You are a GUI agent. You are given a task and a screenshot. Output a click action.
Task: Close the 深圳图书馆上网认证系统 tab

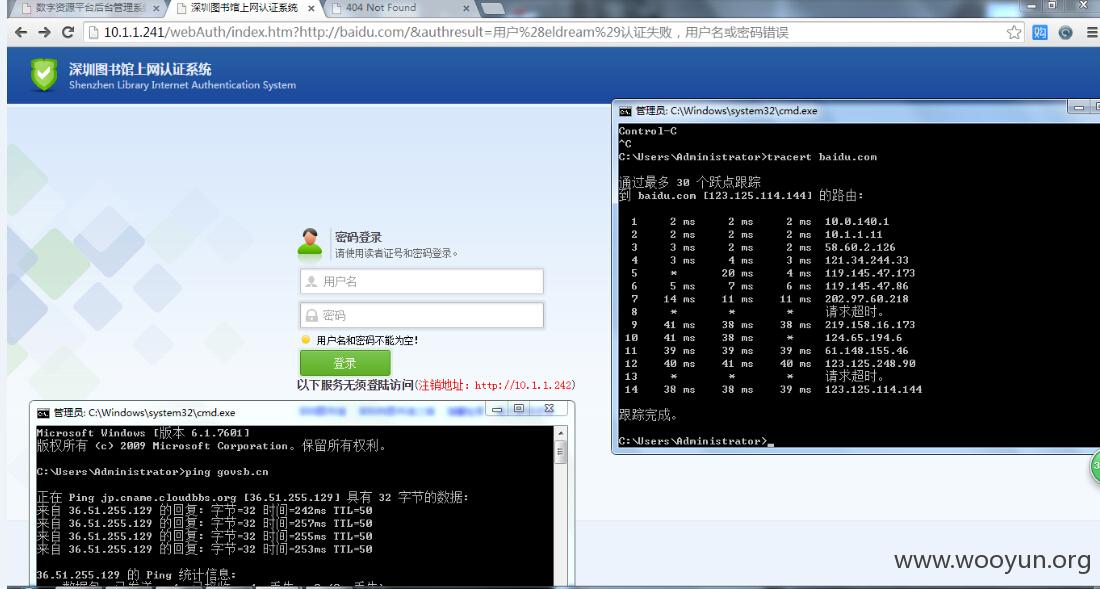click(x=311, y=8)
